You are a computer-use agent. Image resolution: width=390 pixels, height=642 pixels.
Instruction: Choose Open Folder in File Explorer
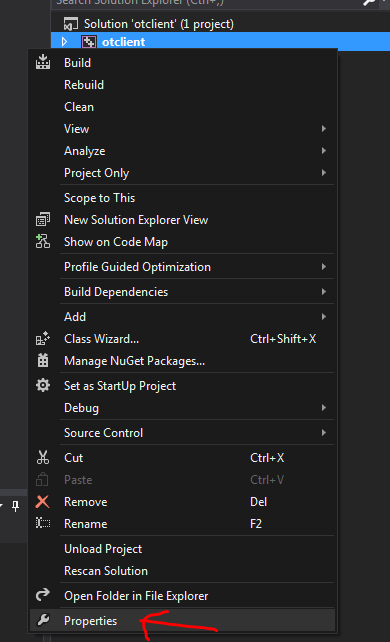(183, 596)
